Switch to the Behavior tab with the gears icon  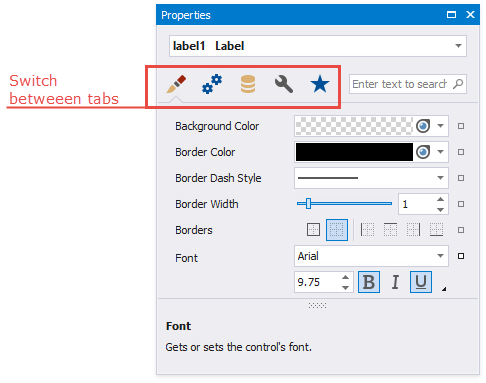(x=212, y=84)
